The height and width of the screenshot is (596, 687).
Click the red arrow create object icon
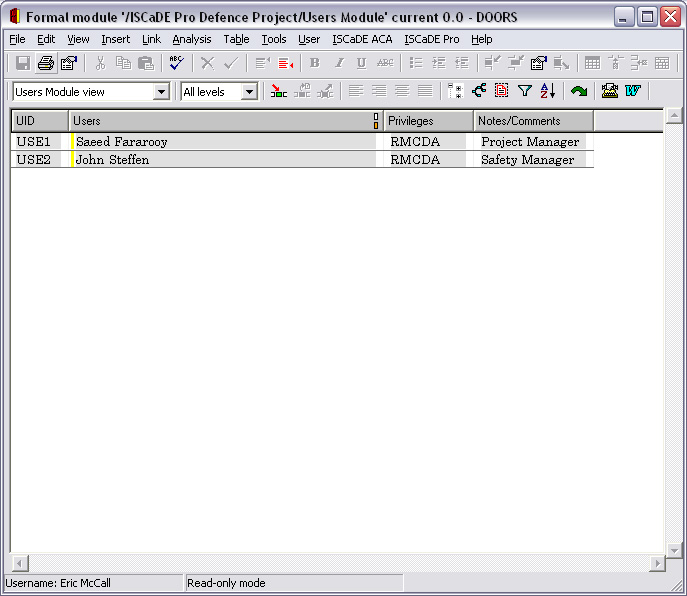(279, 91)
